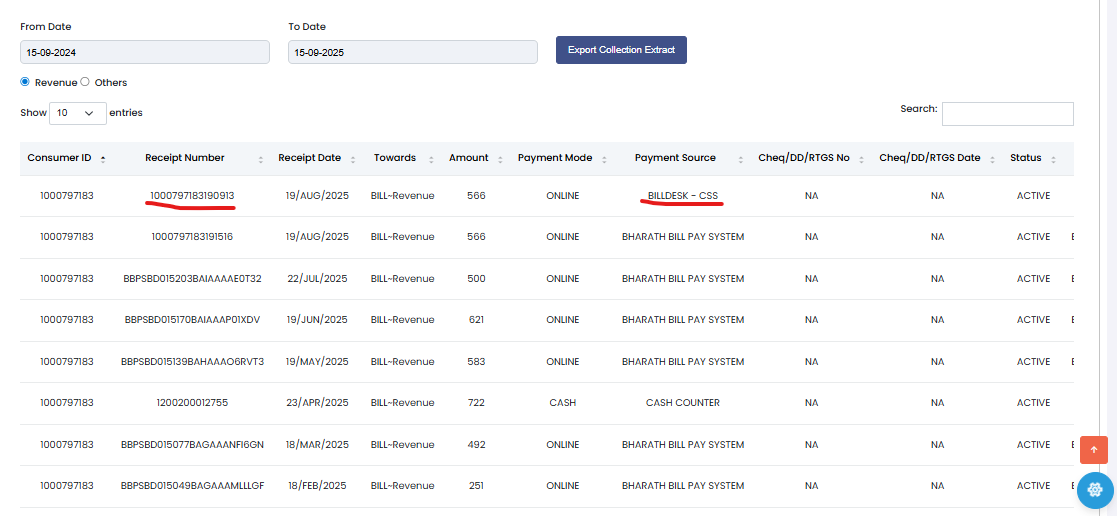Screen dimensions: 1117x516
Task: Open receipt number 1000797183190913
Action: point(192,195)
